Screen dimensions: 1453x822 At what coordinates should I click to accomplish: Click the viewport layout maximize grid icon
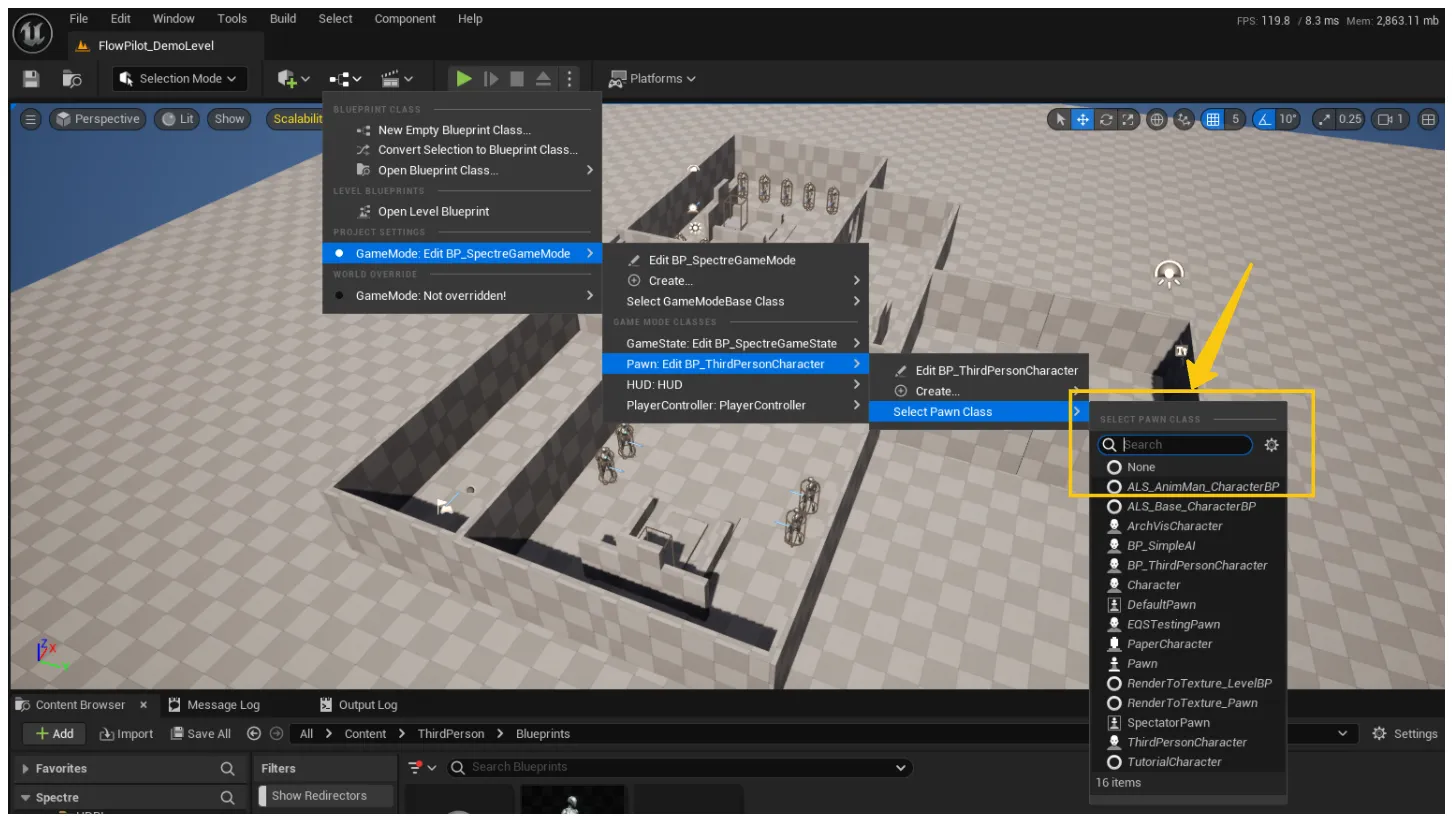click(1427, 119)
